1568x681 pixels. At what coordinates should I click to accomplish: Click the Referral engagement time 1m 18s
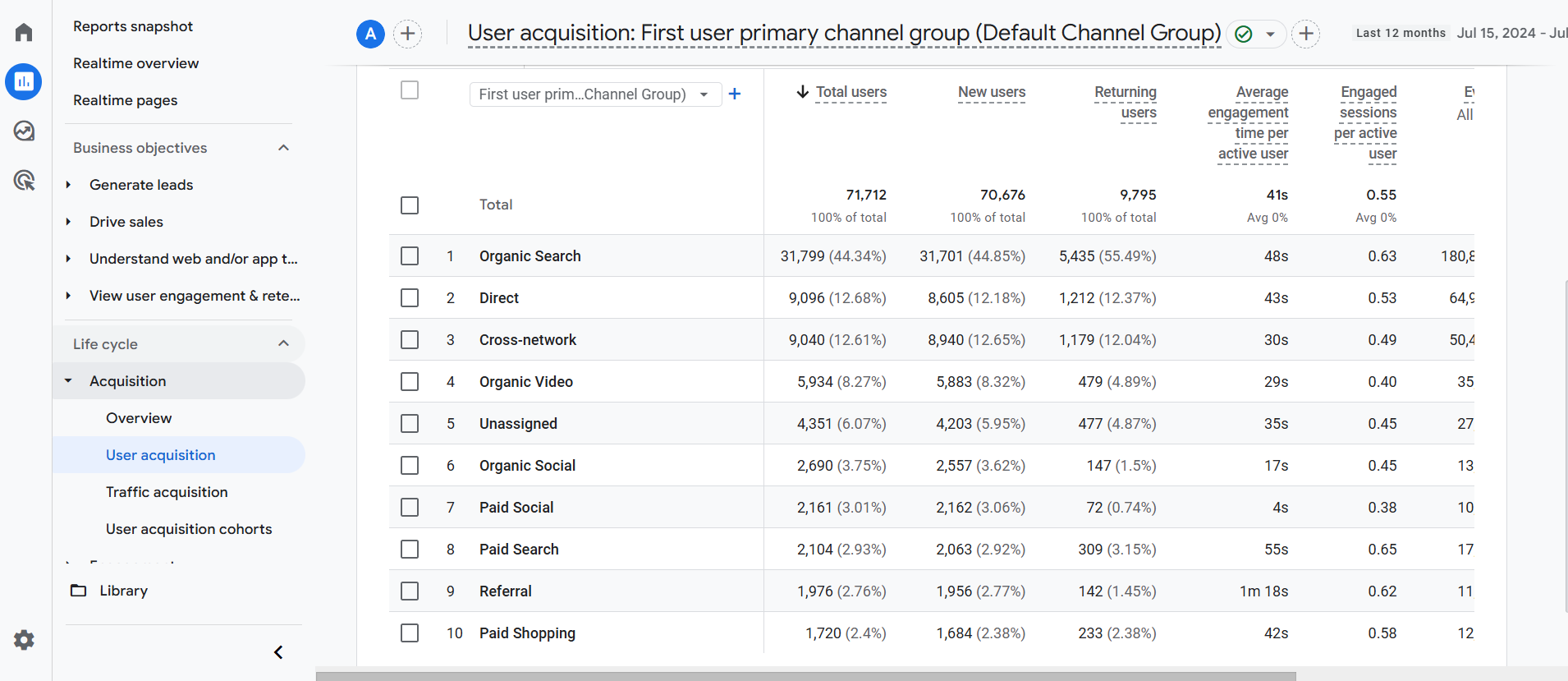tap(1263, 591)
